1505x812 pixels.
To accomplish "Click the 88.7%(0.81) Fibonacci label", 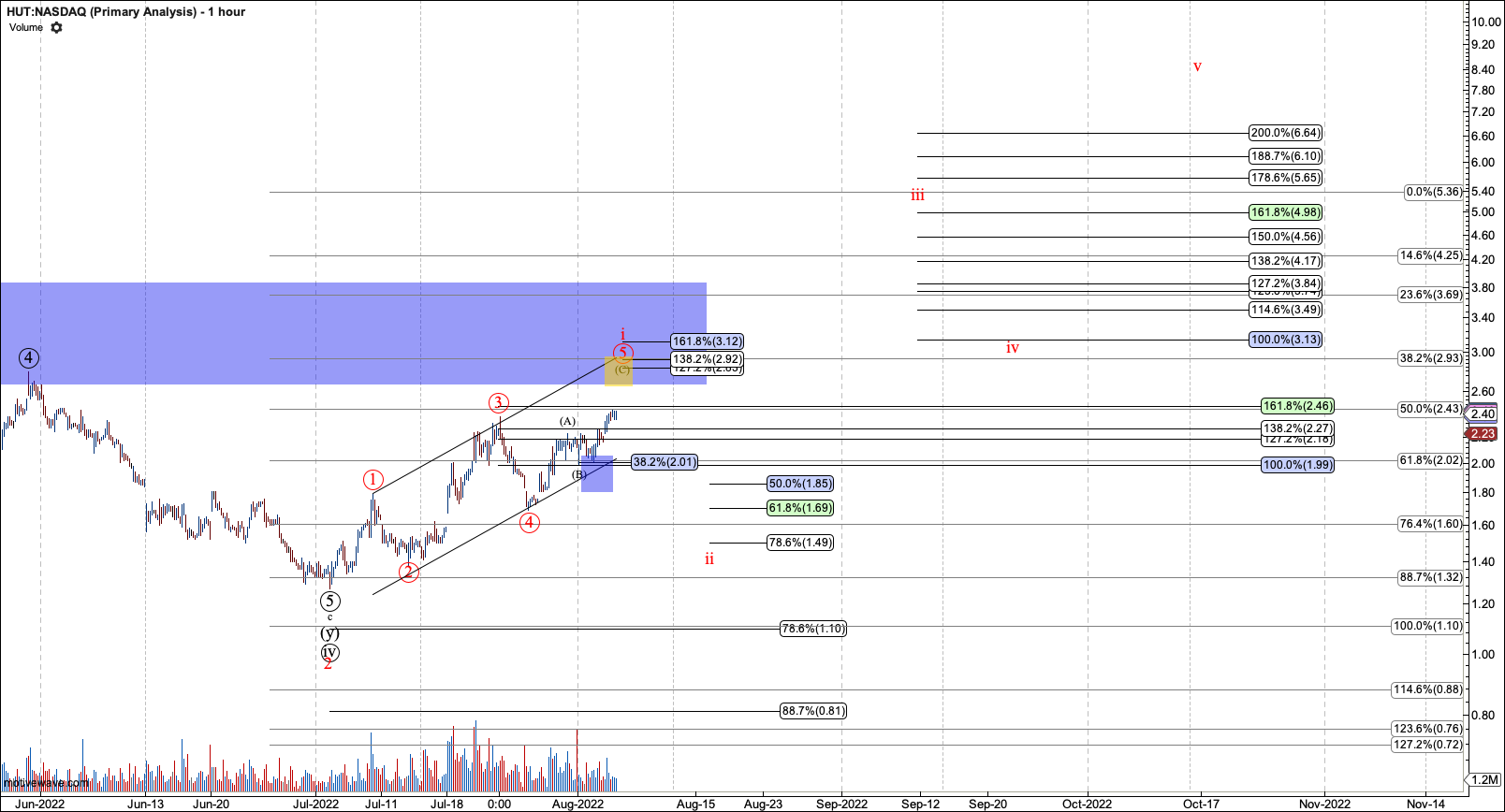I will click(813, 711).
